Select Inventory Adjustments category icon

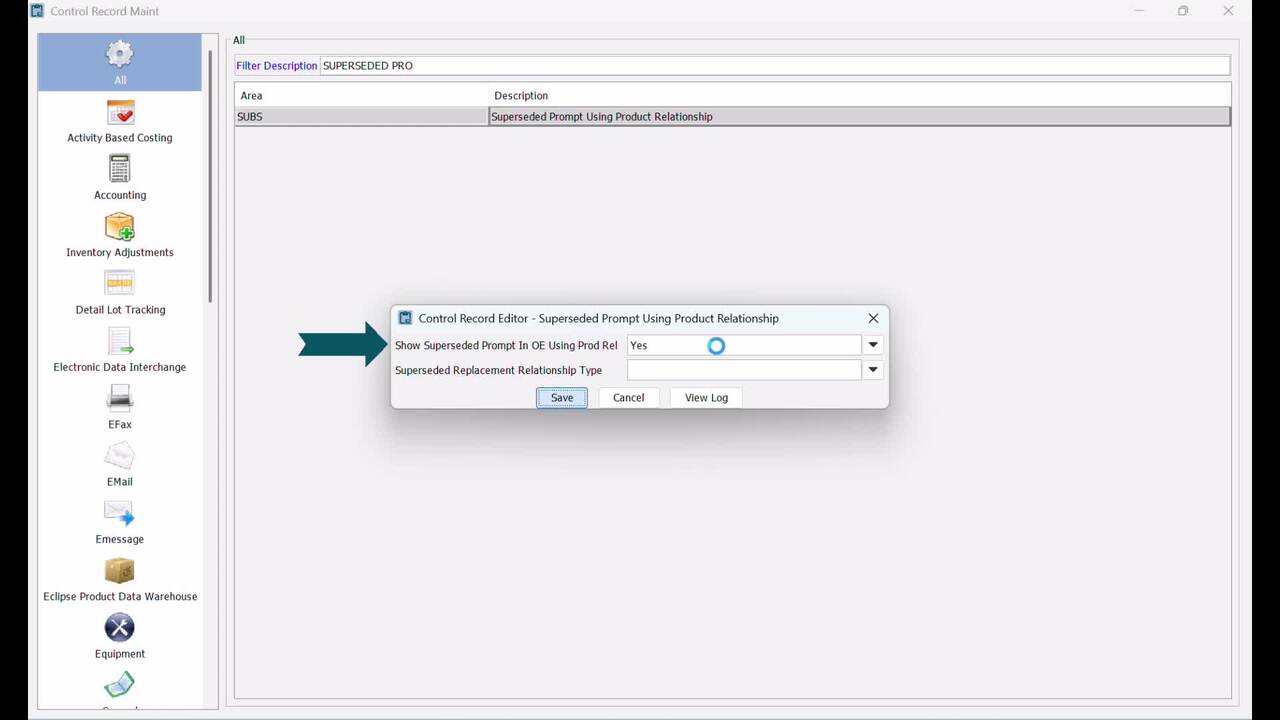[120, 228]
